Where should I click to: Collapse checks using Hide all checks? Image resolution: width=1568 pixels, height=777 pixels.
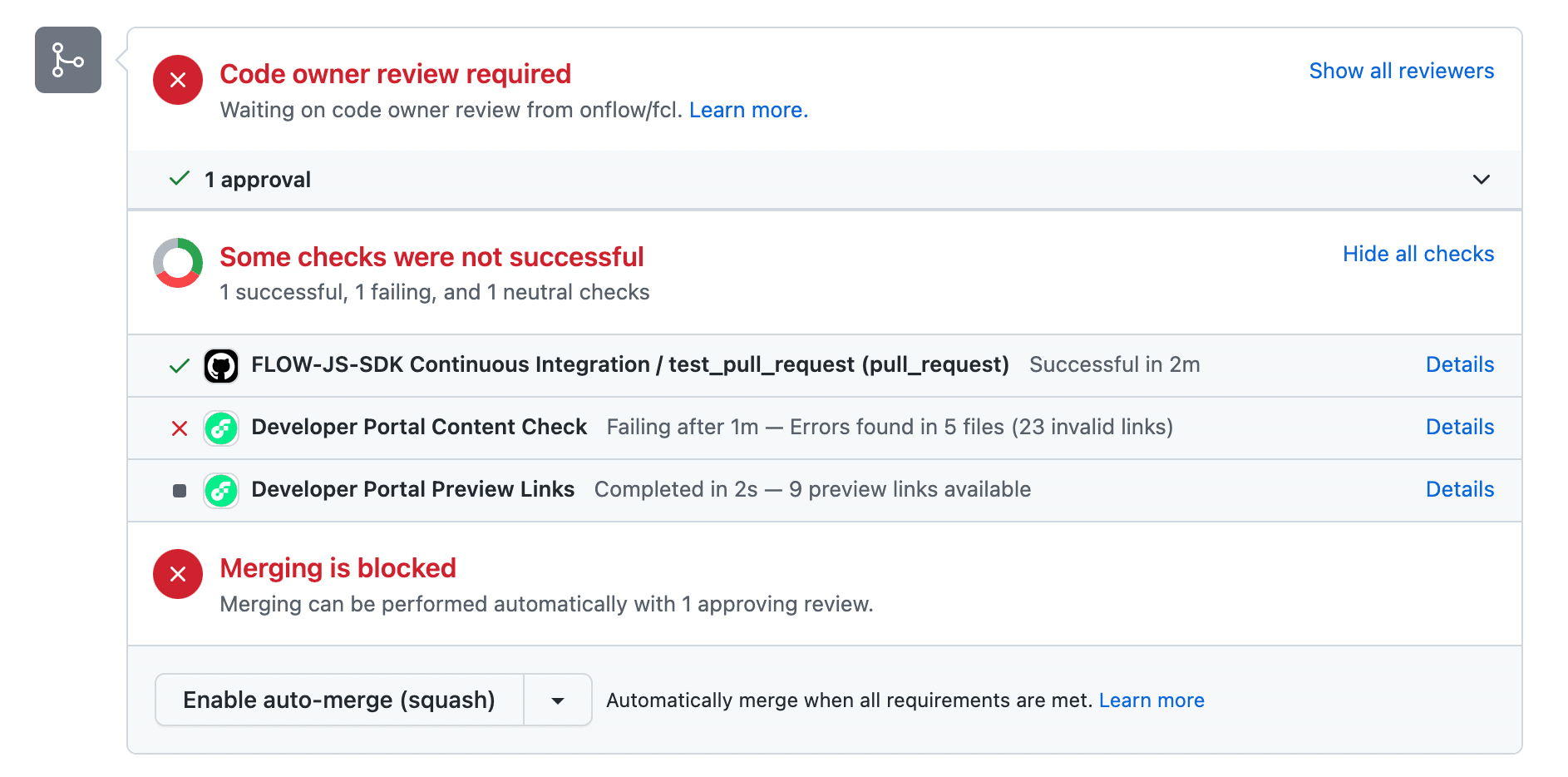(x=1418, y=254)
